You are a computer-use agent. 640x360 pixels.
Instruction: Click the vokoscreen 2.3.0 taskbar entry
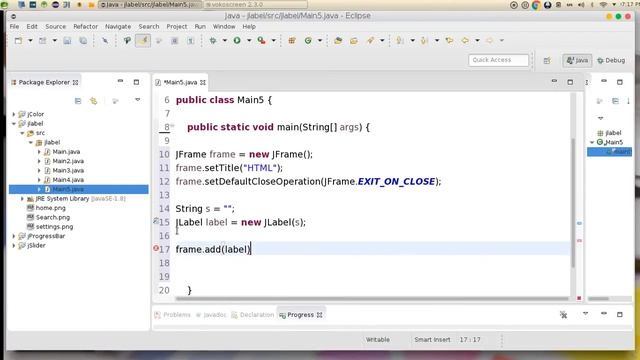coord(255,4)
